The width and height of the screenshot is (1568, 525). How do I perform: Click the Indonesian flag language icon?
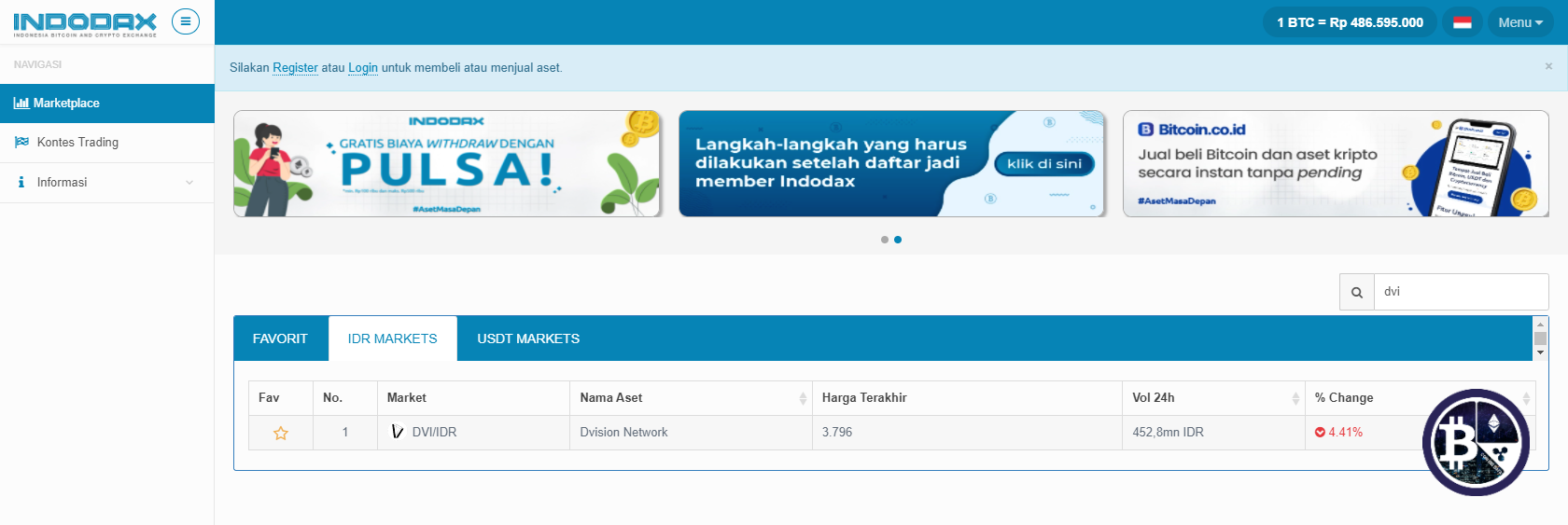coord(1463,22)
